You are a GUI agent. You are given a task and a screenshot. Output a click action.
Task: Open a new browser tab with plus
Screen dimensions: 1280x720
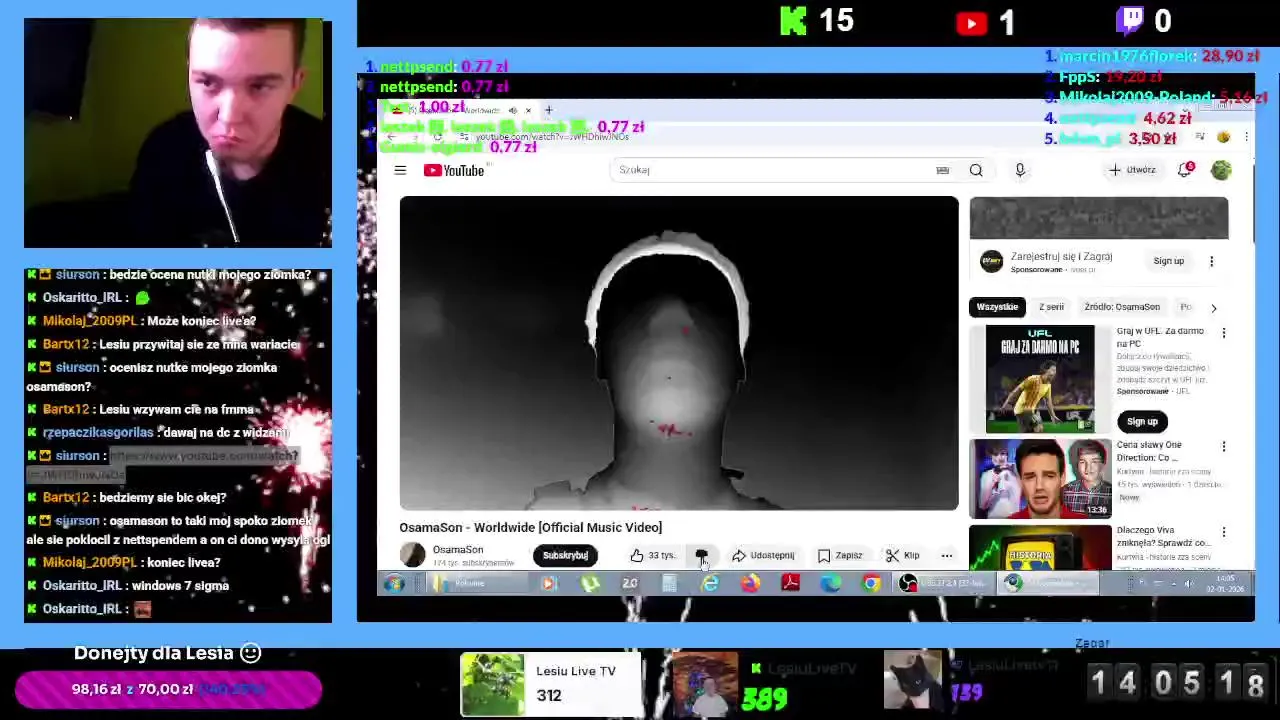coord(548,110)
